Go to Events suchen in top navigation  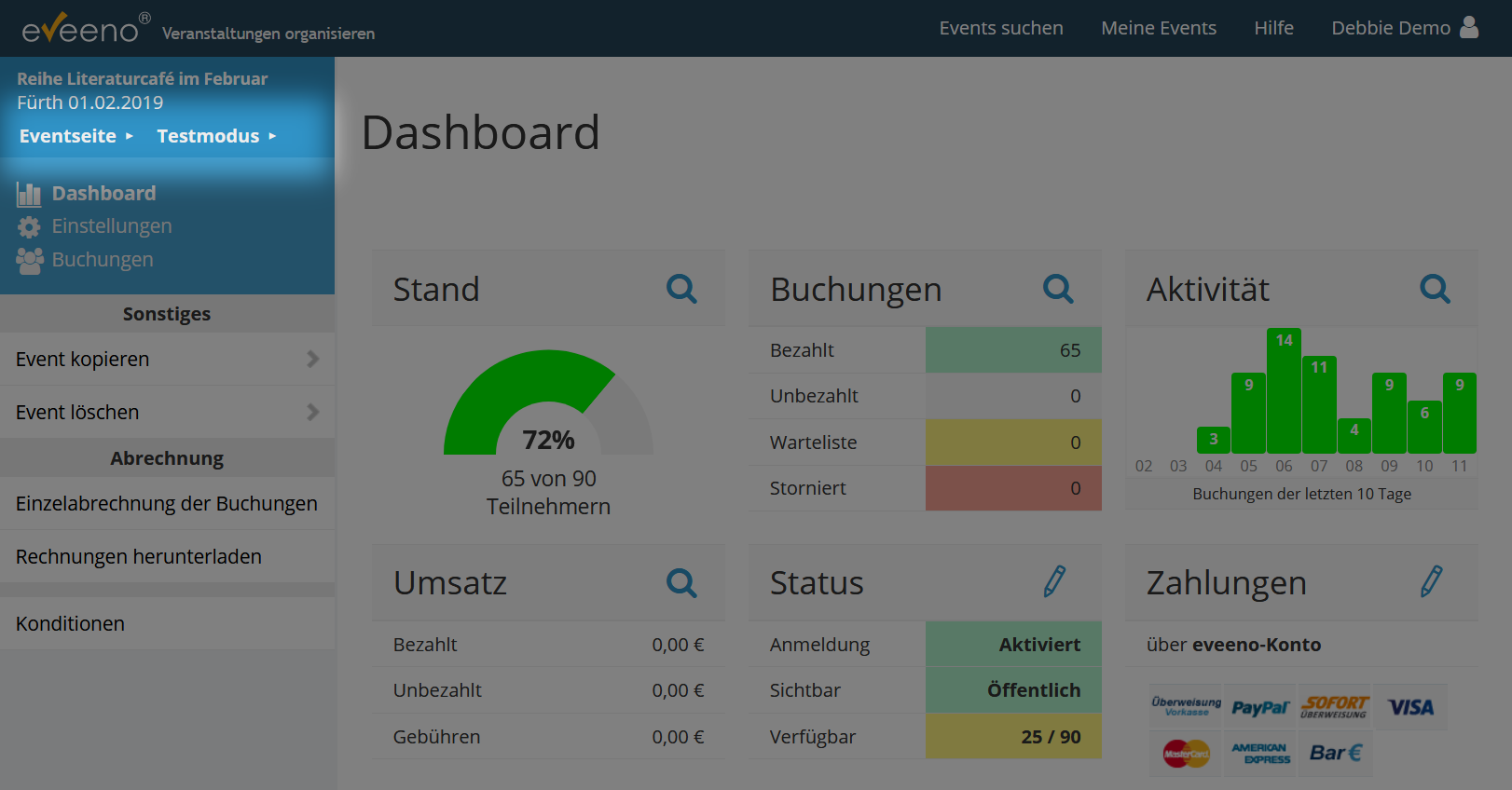click(1000, 28)
